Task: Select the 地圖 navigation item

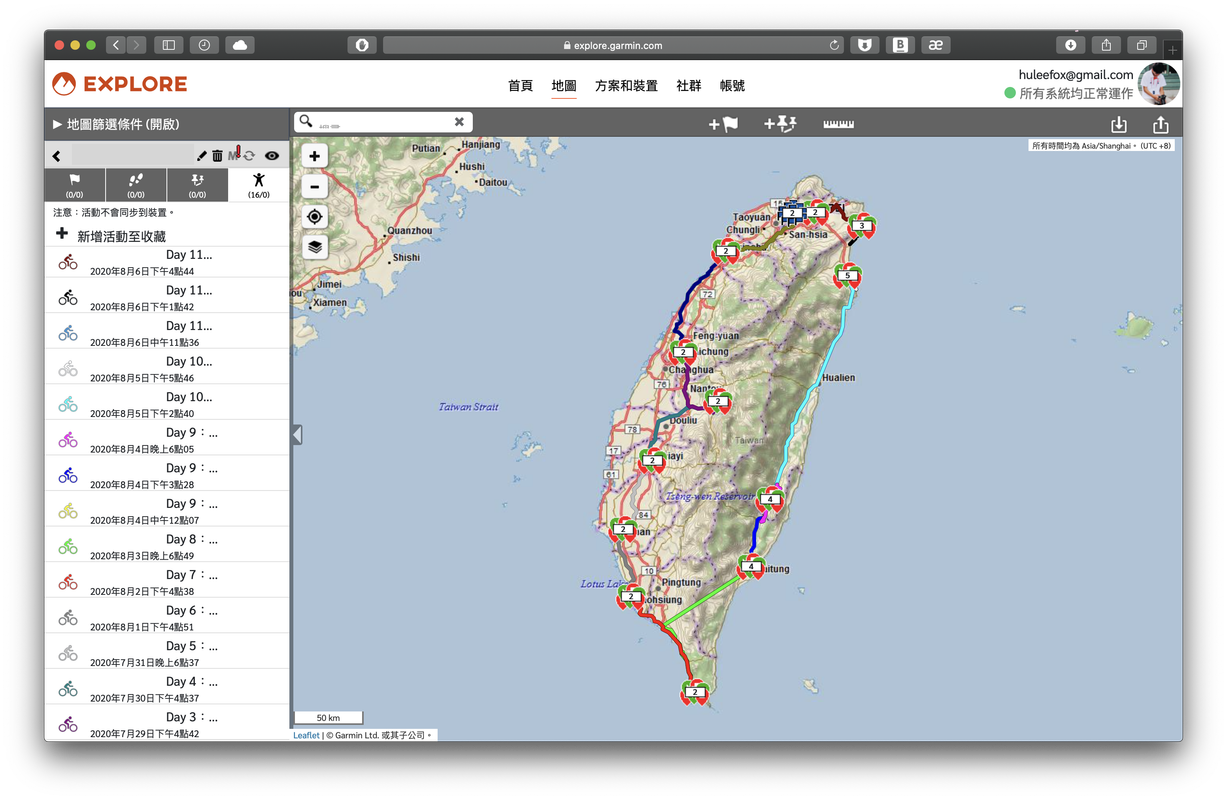Action: tap(564, 86)
